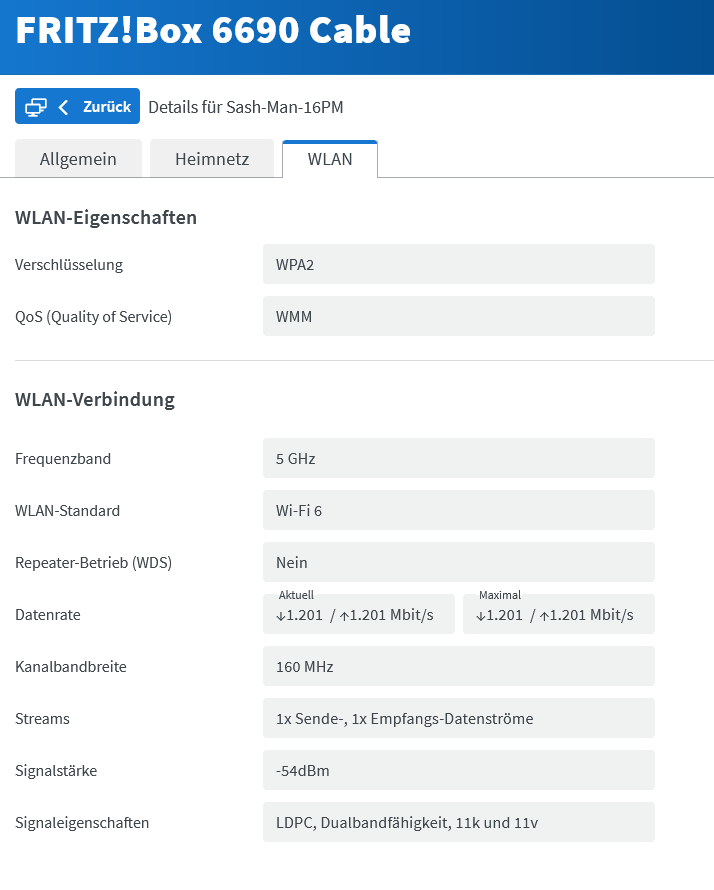This screenshot has height=890, width=714.
Task: Click the WLAN-Standard field showing Wi-Fi 6
Action: [x=458, y=511]
